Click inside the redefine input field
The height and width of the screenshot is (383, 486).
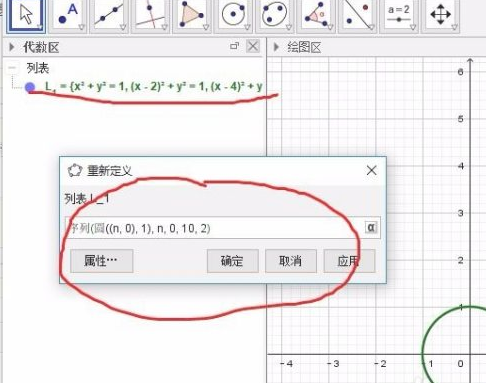214,228
